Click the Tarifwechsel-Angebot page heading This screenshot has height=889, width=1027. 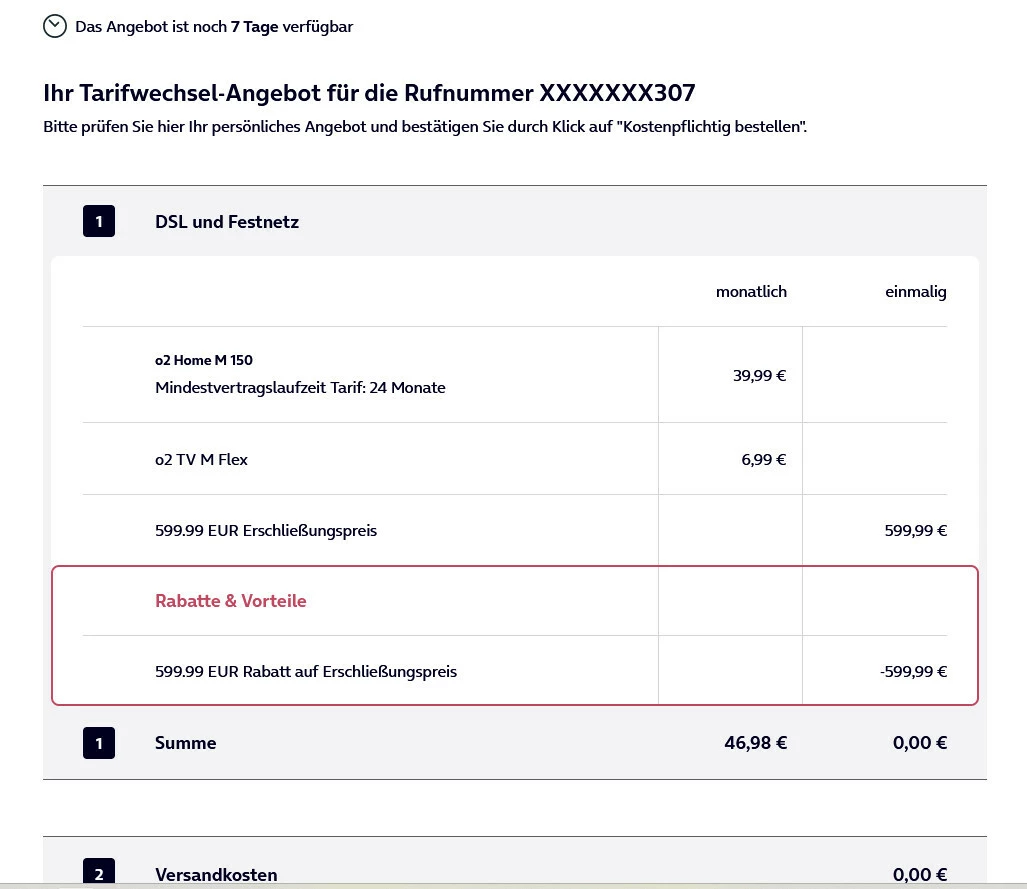369,93
